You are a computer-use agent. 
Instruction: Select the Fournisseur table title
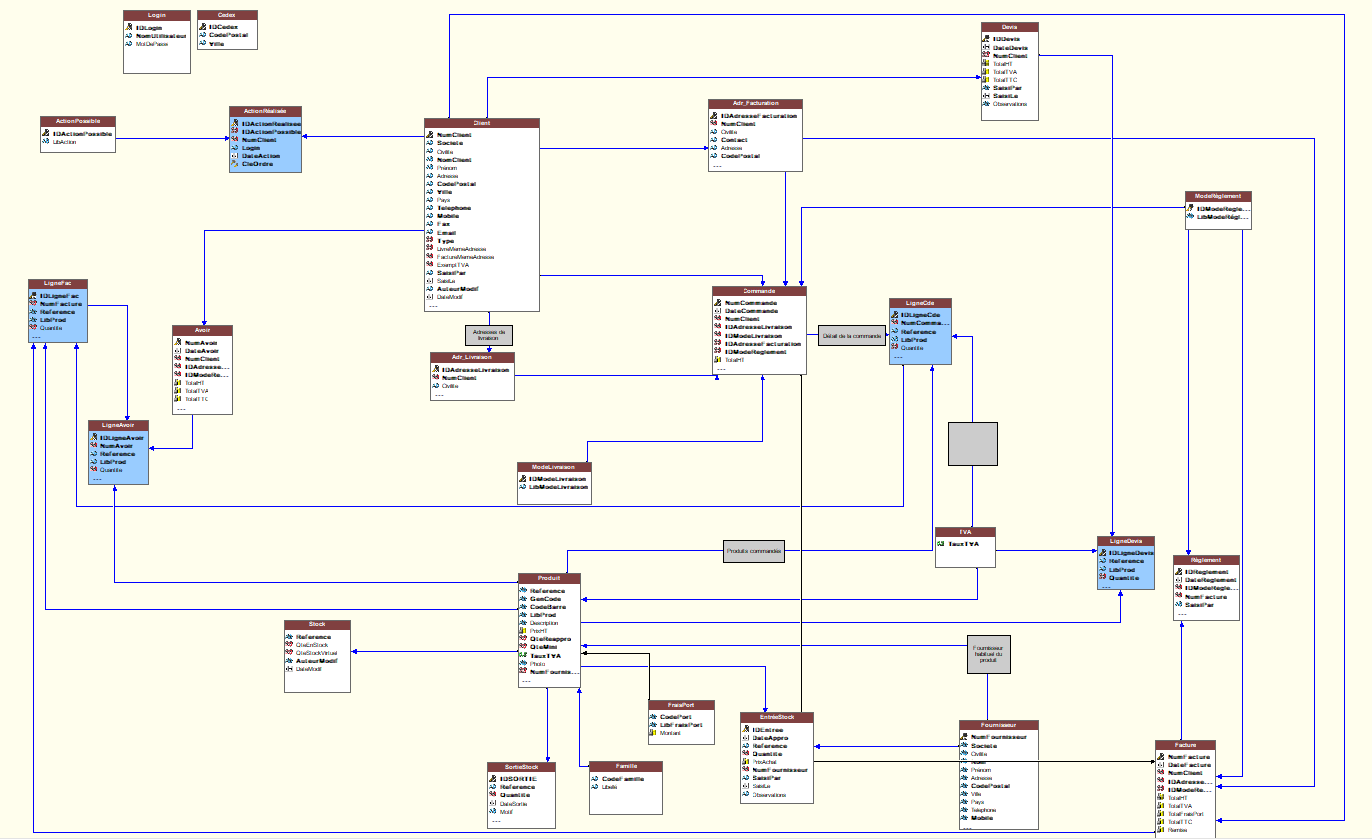click(x=999, y=724)
